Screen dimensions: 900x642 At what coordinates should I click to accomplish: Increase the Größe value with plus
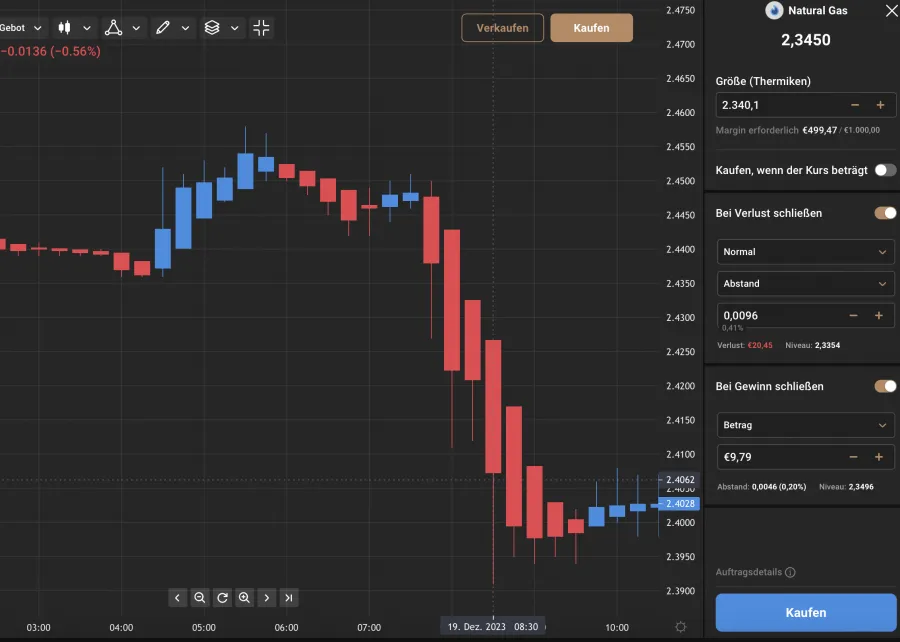pyautogui.click(x=880, y=105)
